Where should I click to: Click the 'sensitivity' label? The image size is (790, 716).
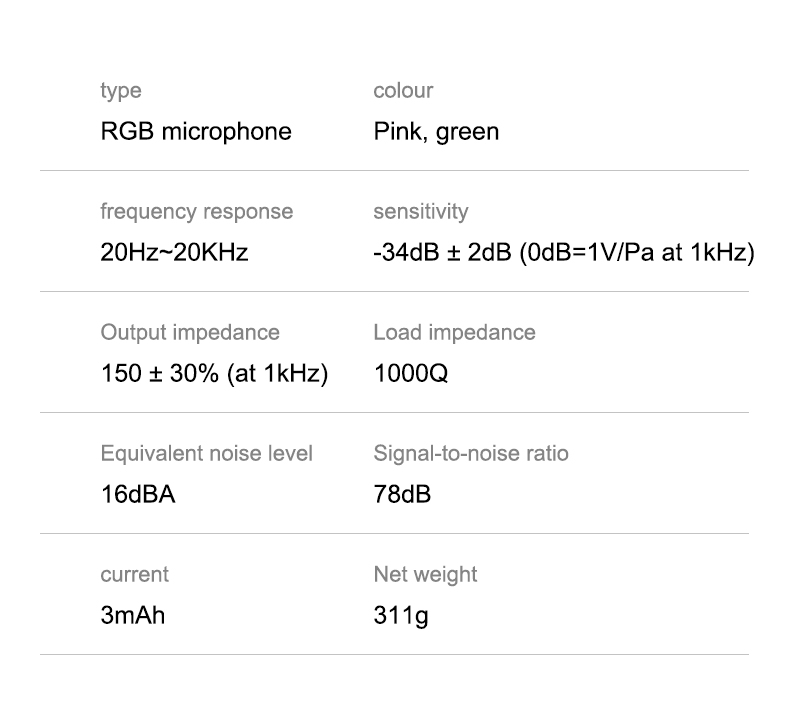(420, 212)
